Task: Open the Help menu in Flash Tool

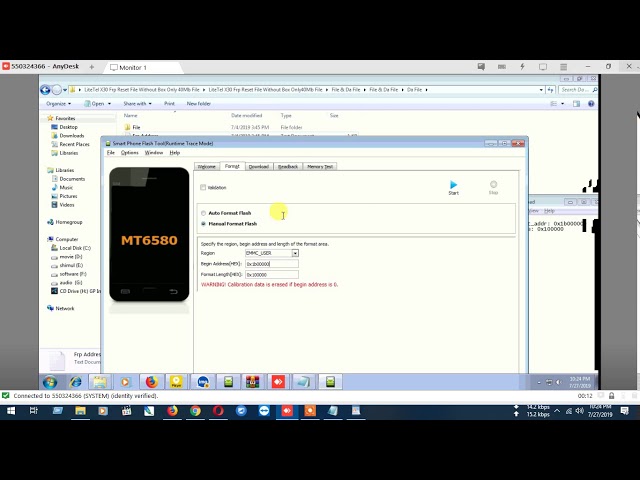Action: 175,153
